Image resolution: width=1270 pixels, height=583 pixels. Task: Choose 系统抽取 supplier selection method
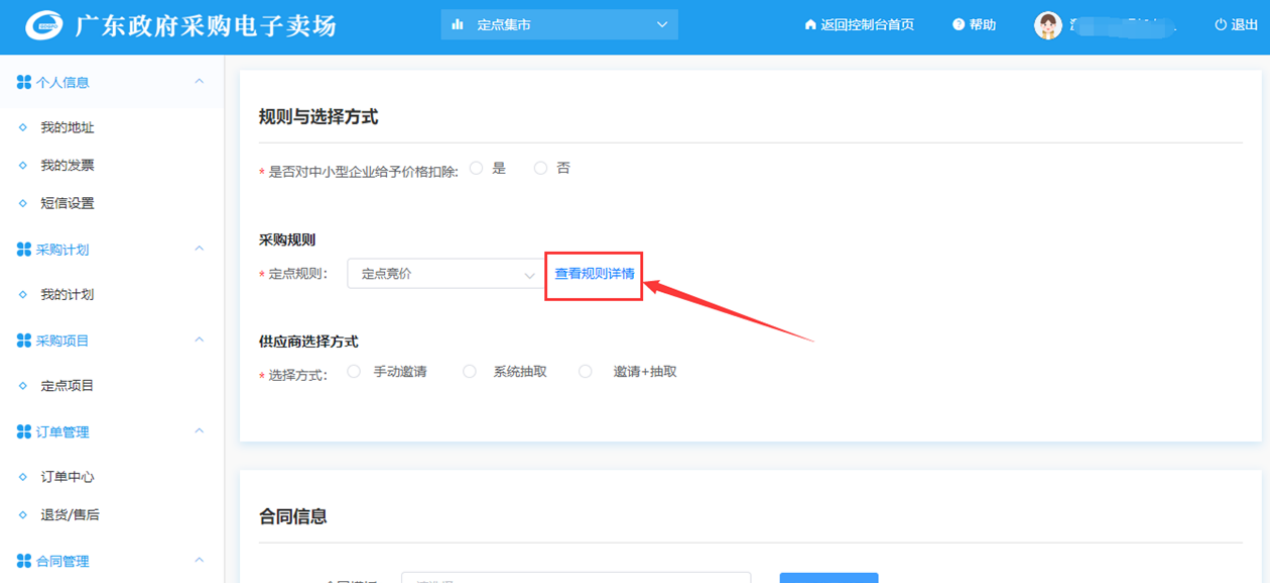470,371
